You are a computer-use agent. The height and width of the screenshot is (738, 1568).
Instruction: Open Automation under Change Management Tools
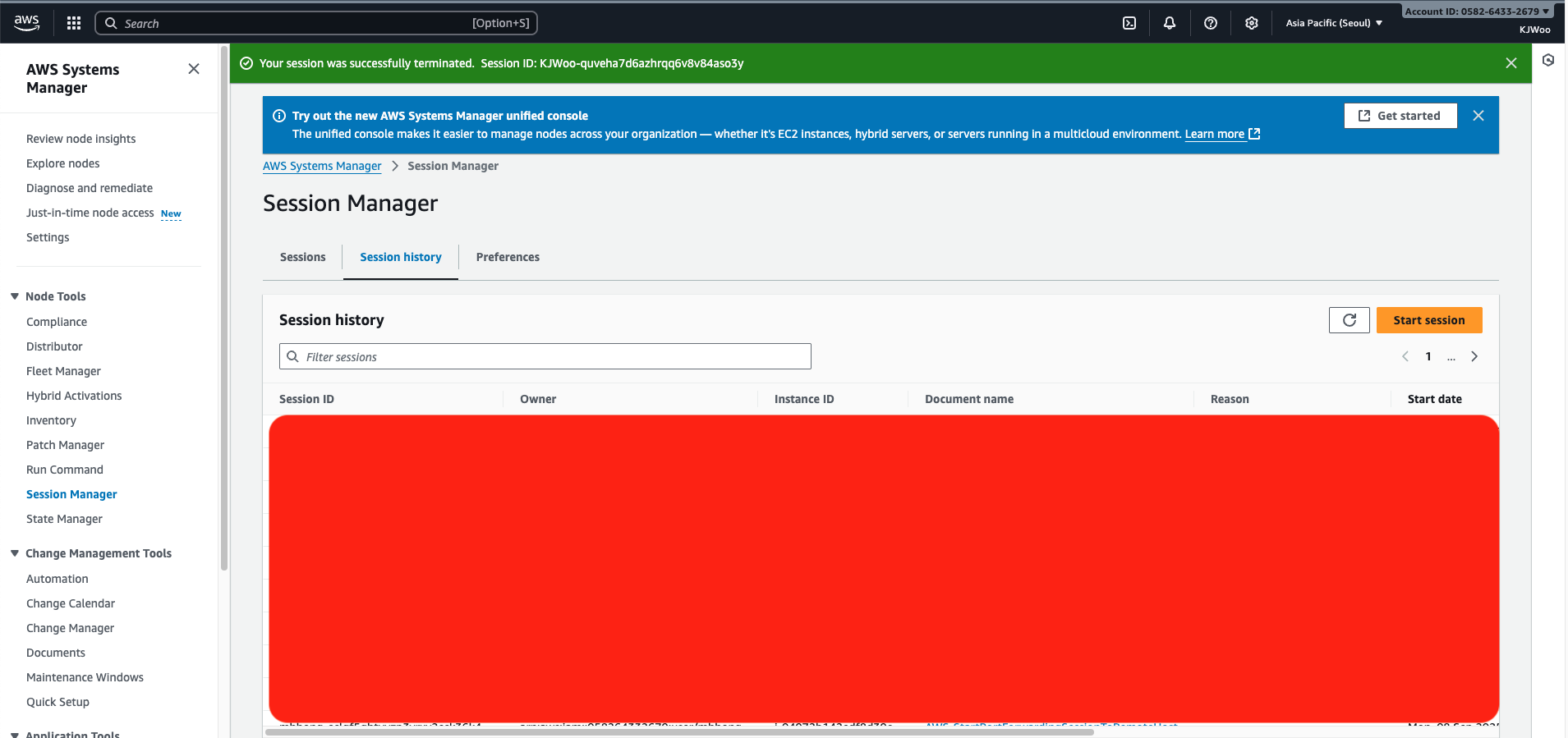pyautogui.click(x=57, y=579)
